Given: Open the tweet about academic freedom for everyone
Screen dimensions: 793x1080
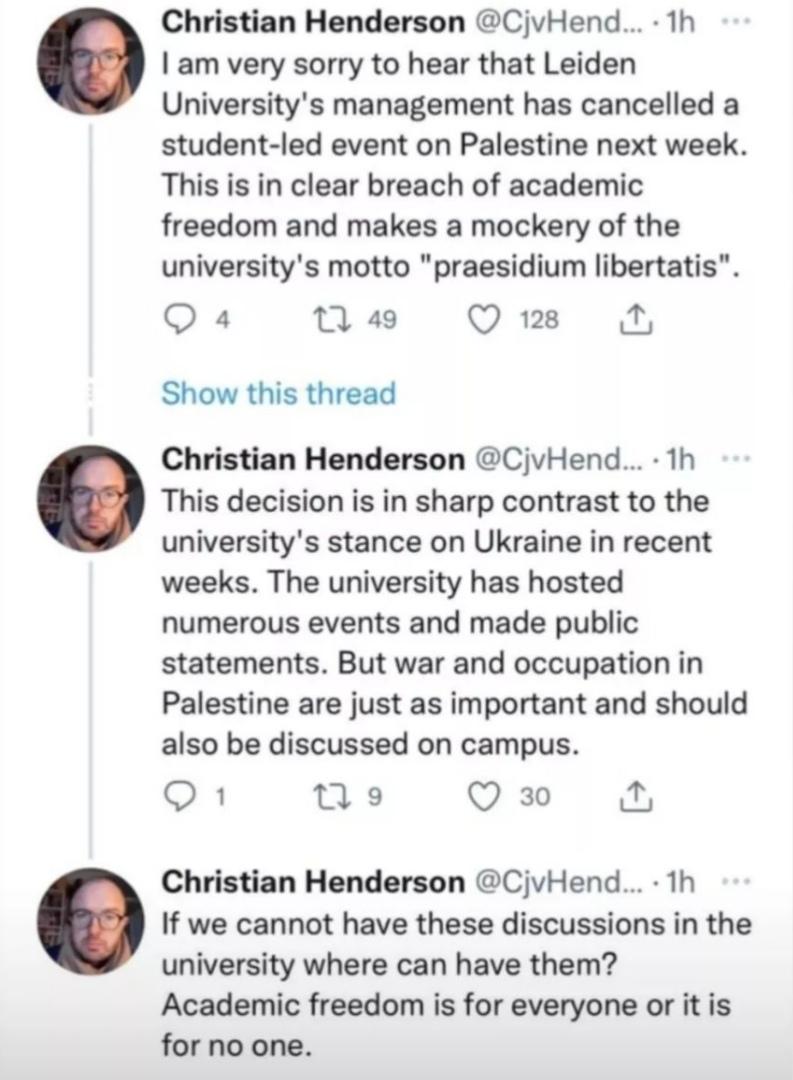Looking at the screenshot, I should tap(450, 985).
